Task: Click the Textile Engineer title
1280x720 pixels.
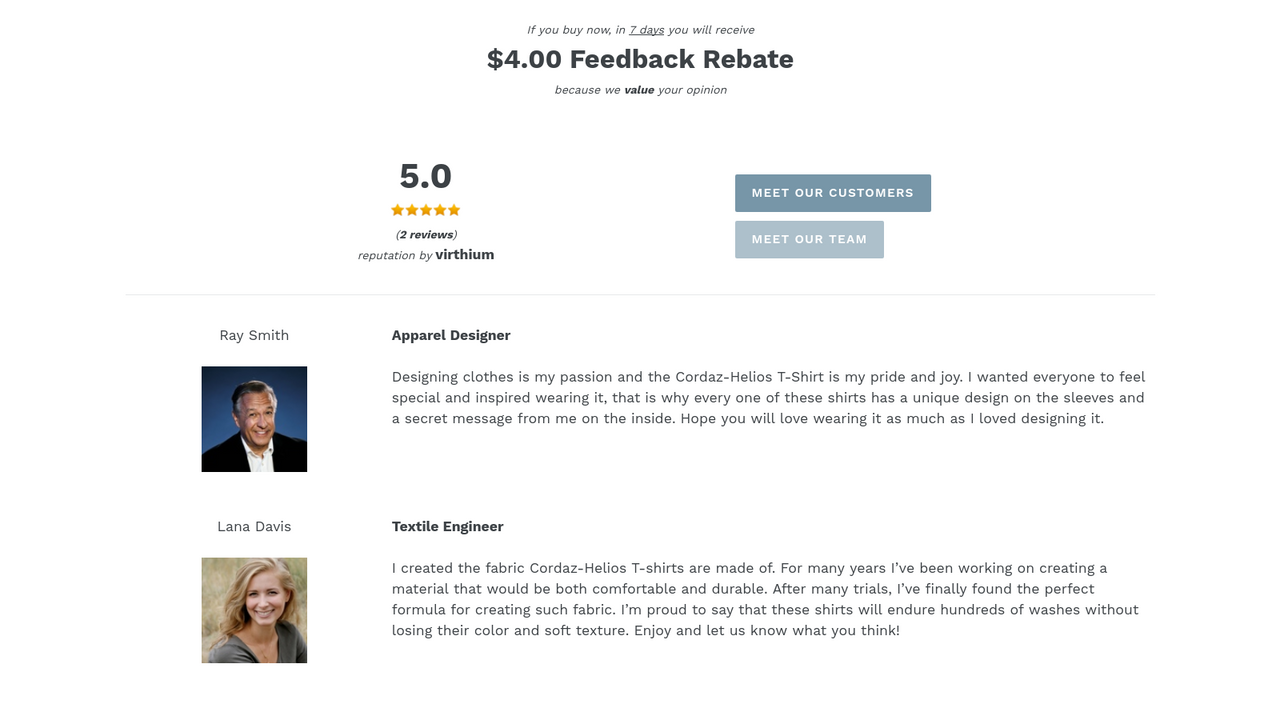Action: click(x=448, y=526)
